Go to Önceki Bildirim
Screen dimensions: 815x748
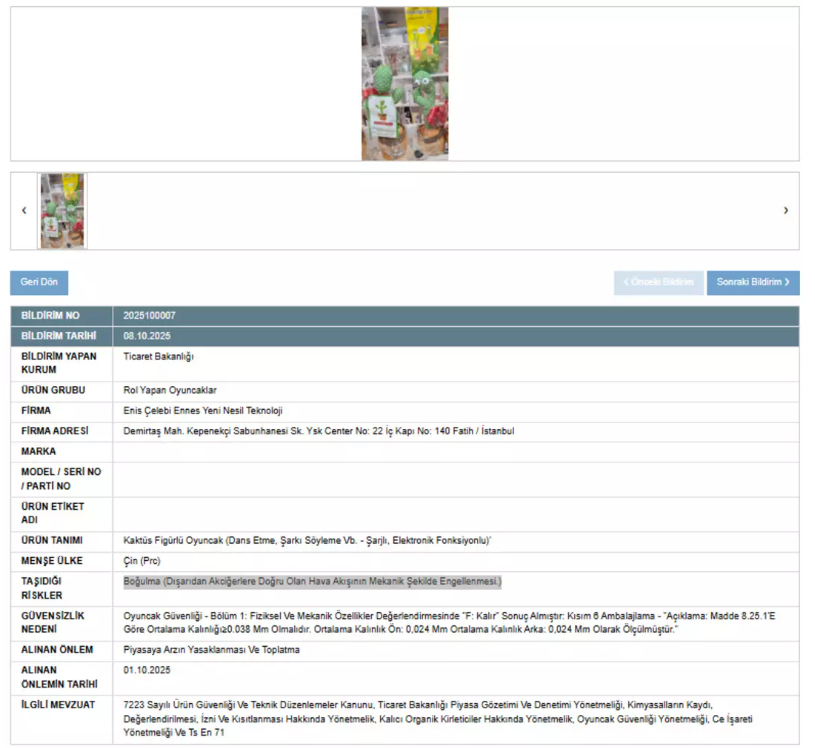658,282
